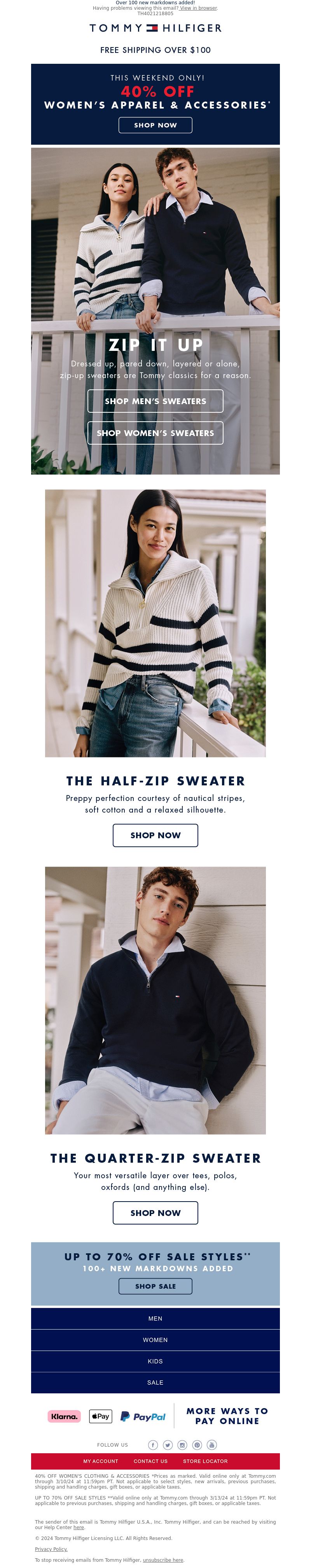
Task: Click Shop Now in the 40% off banner
Action: [x=155, y=125]
